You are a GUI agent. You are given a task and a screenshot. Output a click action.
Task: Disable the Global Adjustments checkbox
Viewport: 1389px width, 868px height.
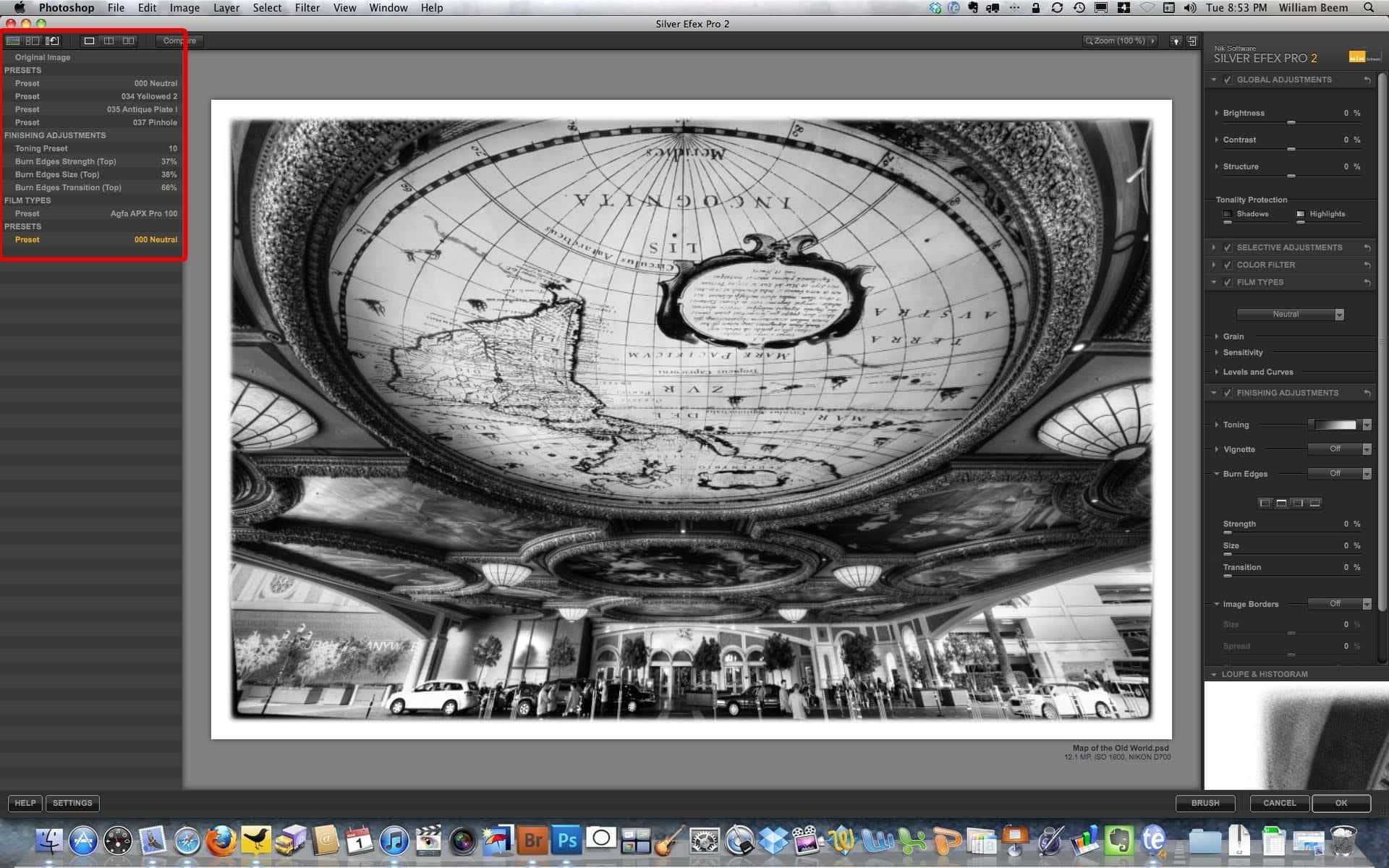[1228, 80]
